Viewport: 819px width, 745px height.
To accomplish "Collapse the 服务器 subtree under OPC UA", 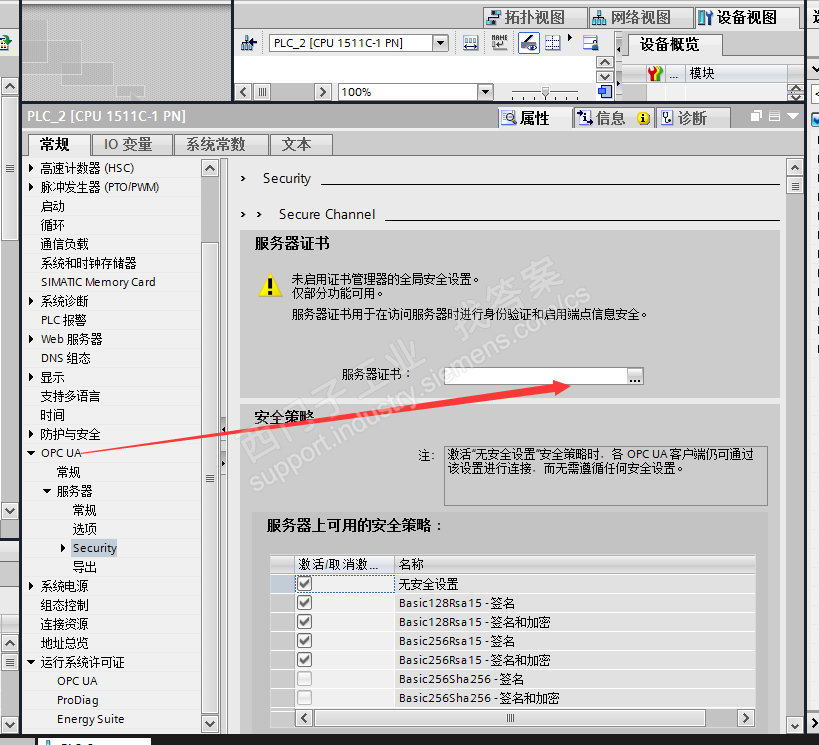I will (47, 491).
